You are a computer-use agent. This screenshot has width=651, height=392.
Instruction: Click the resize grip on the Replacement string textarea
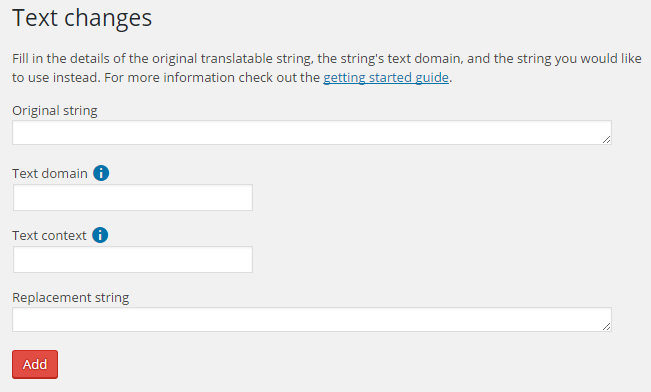tap(606, 326)
